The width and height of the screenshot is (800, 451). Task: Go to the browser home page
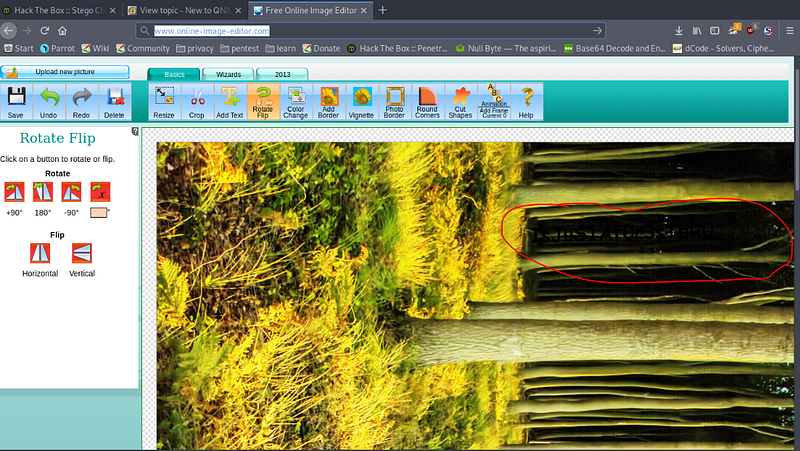pos(62,31)
